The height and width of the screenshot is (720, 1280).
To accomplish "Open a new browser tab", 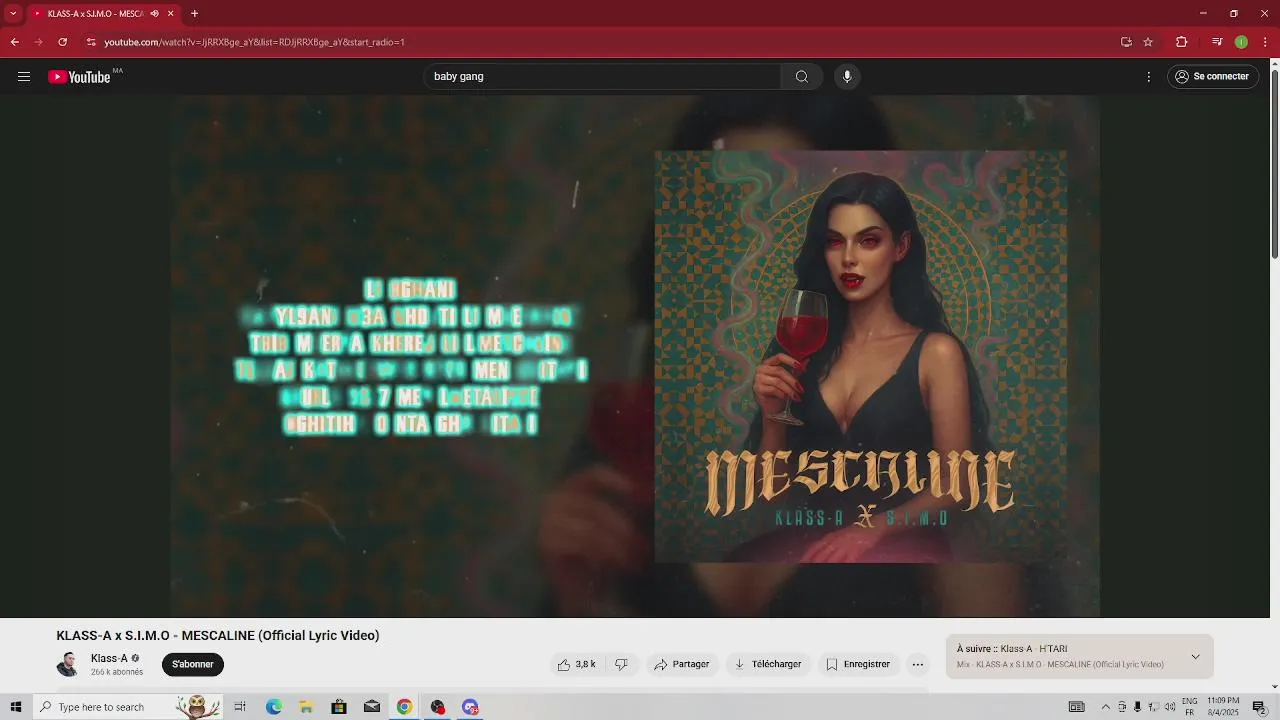I will 194,14.
